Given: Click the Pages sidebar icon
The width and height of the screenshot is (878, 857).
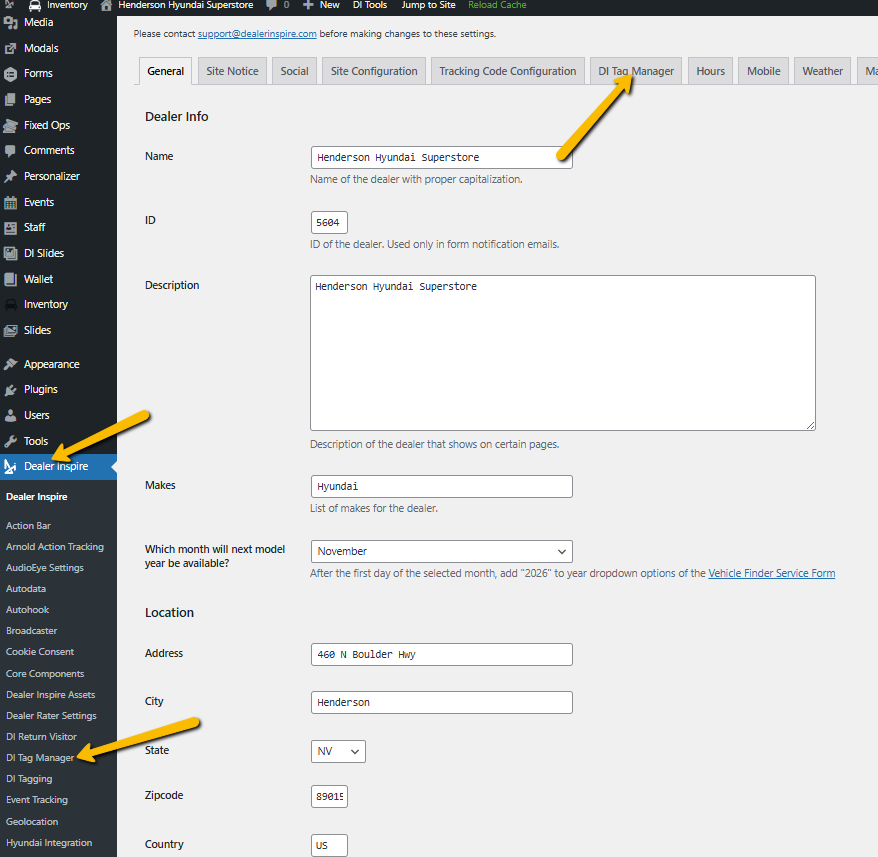Looking at the screenshot, I should [x=11, y=99].
